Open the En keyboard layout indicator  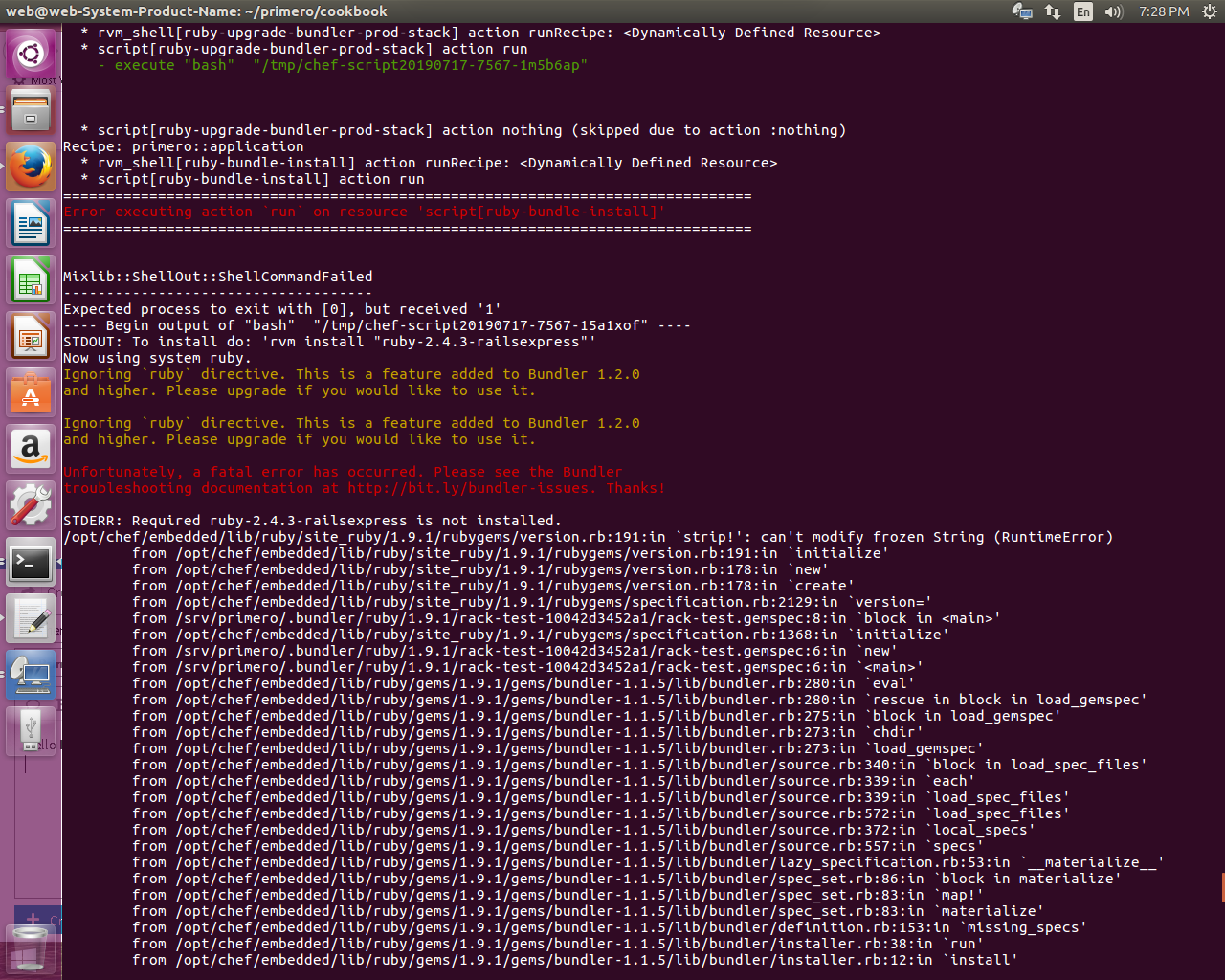pyautogui.click(x=1083, y=11)
